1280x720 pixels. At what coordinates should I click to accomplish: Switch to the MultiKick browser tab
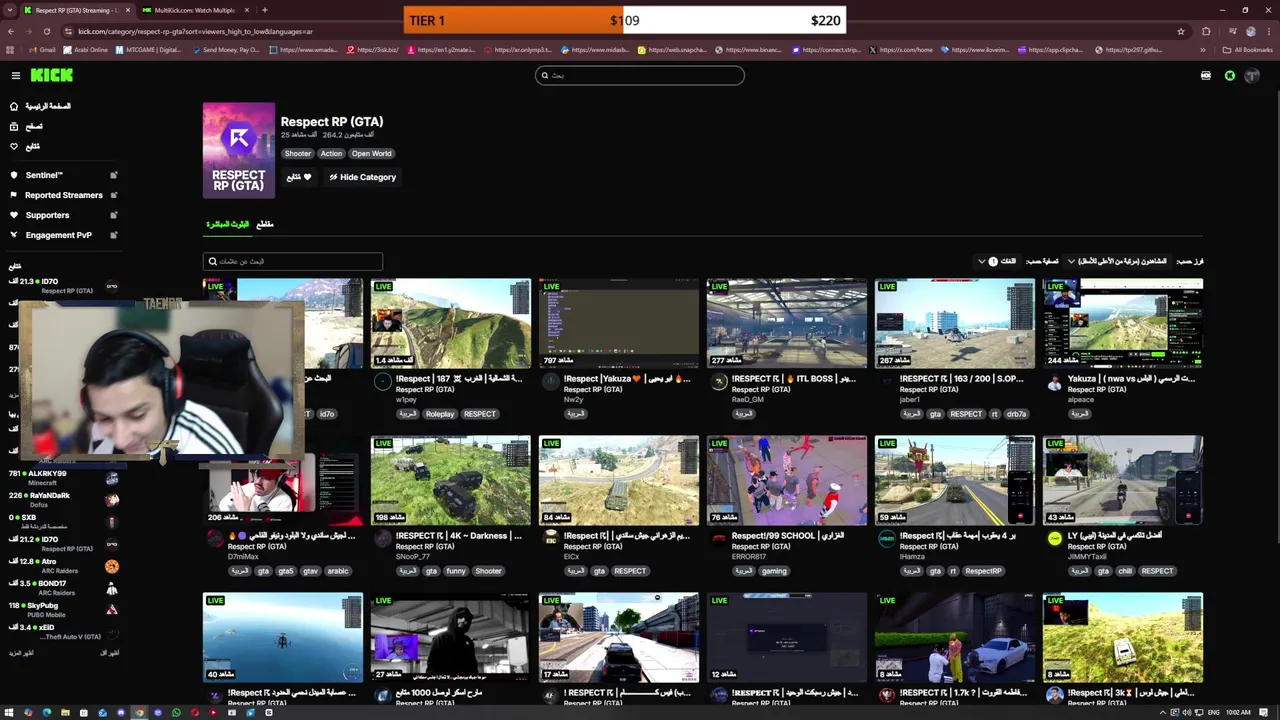point(195,10)
